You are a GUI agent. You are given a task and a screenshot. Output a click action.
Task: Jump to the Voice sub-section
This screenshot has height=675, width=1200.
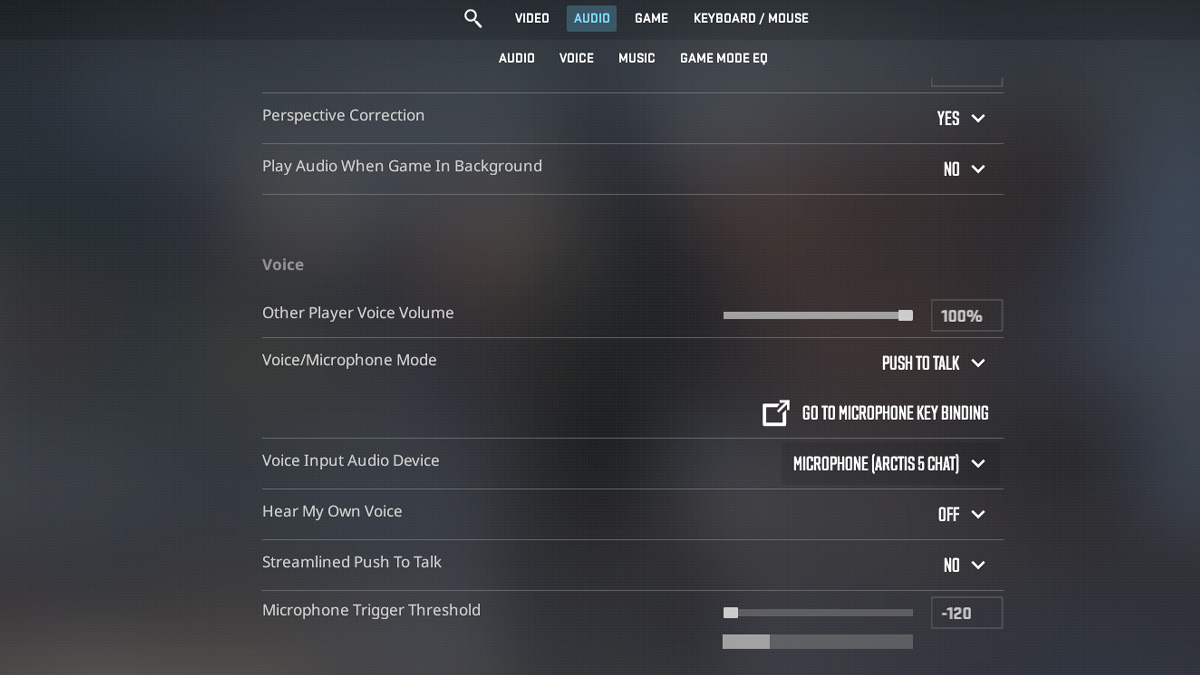point(576,58)
